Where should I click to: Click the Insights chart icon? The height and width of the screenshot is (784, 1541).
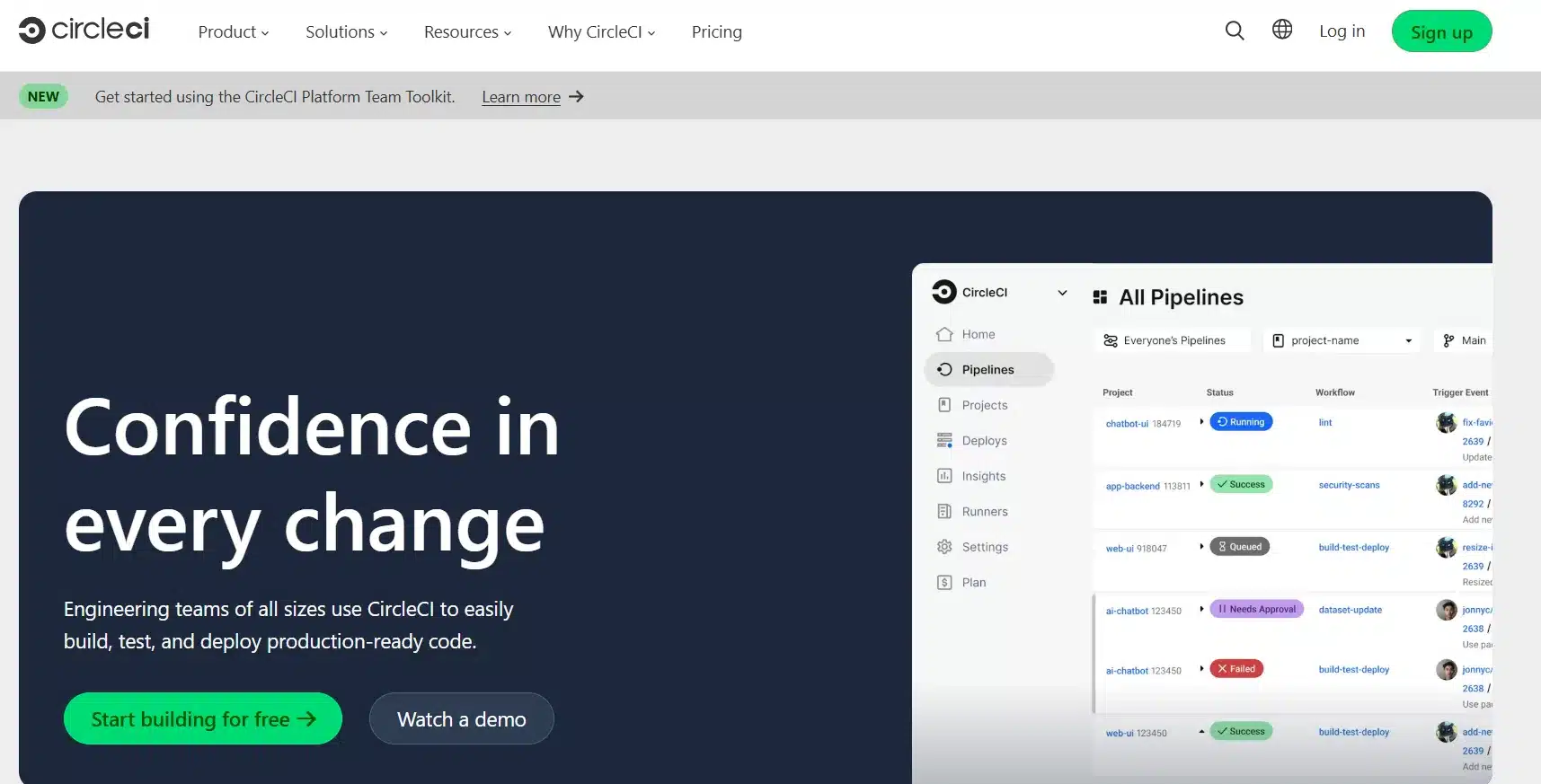pos(944,476)
